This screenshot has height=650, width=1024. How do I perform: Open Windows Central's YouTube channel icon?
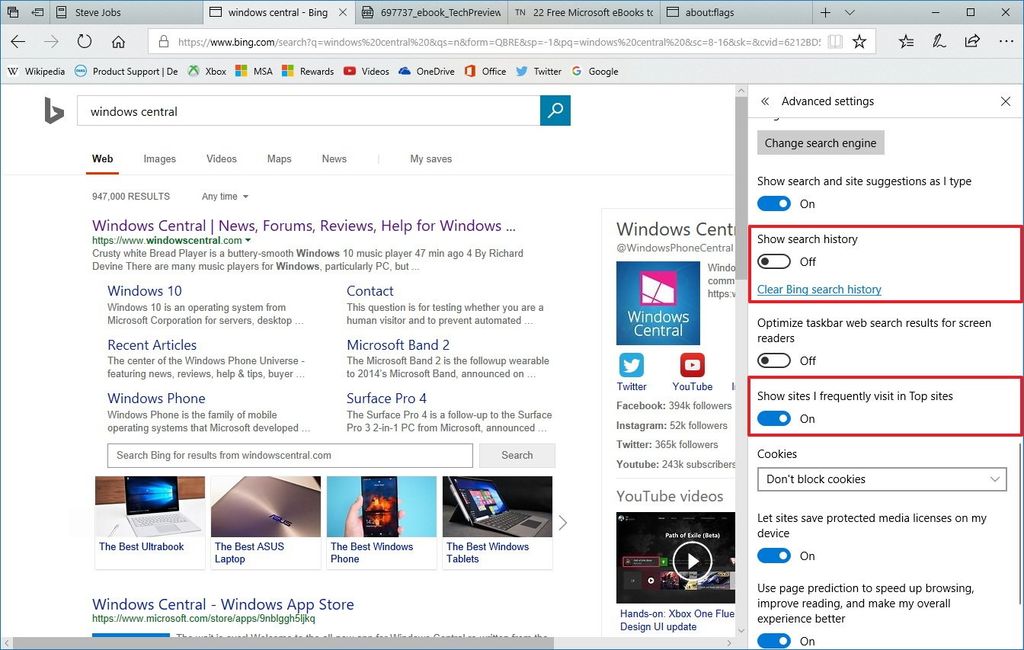(x=692, y=366)
